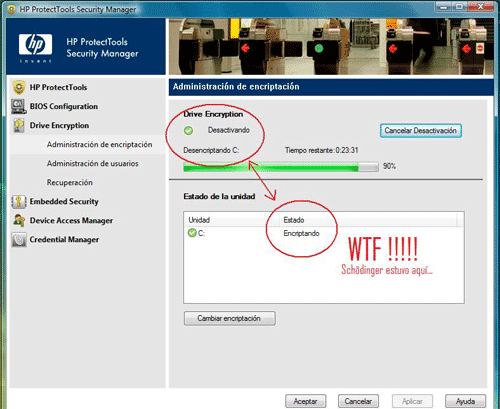
Task: Click the Cancelar Desactivación button
Action: (421, 131)
